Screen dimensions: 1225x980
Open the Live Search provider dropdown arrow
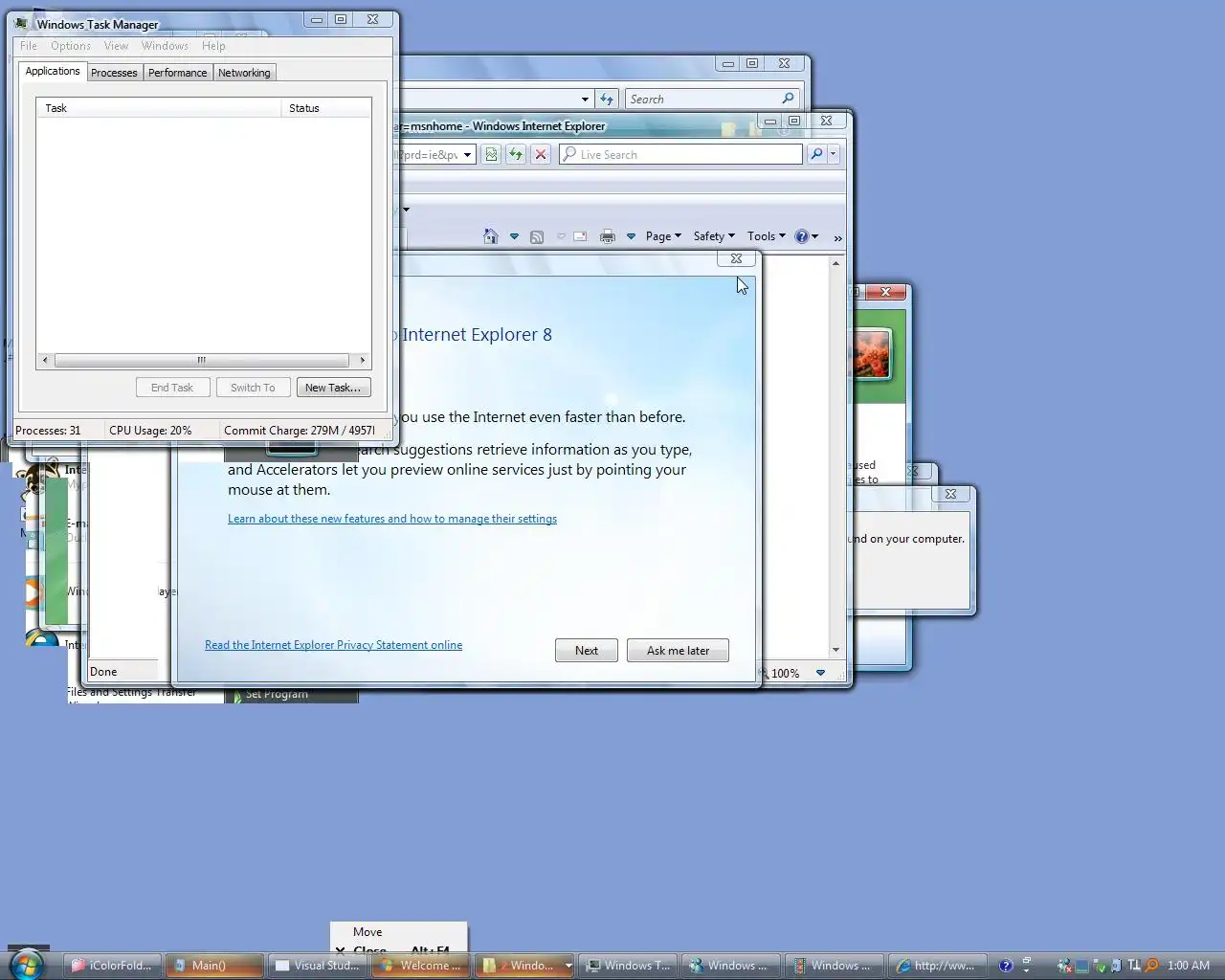834,154
